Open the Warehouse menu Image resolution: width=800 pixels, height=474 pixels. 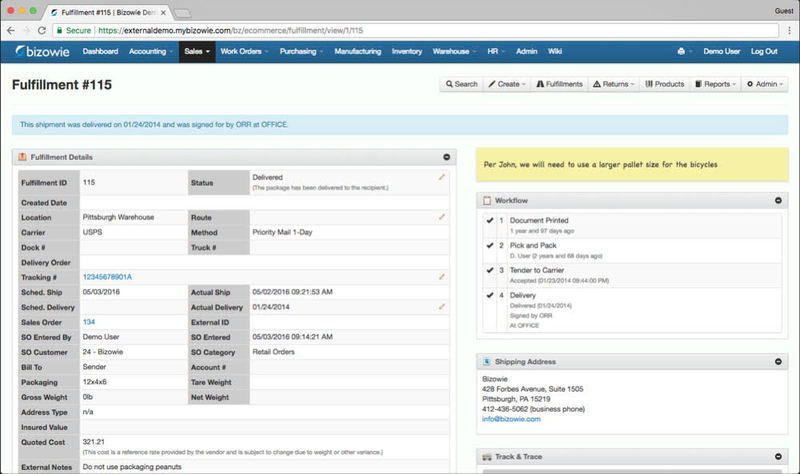pyautogui.click(x=454, y=51)
